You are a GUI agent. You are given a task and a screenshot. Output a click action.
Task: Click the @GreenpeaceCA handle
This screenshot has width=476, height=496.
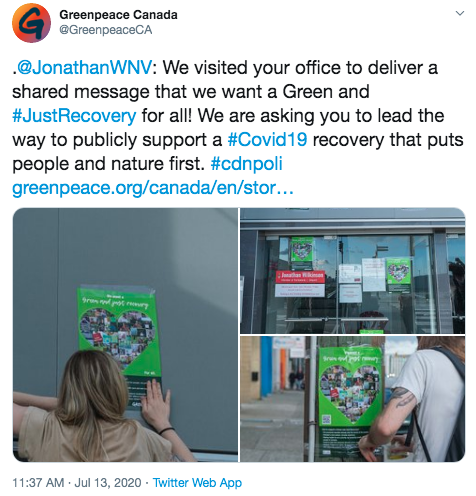pos(106,30)
